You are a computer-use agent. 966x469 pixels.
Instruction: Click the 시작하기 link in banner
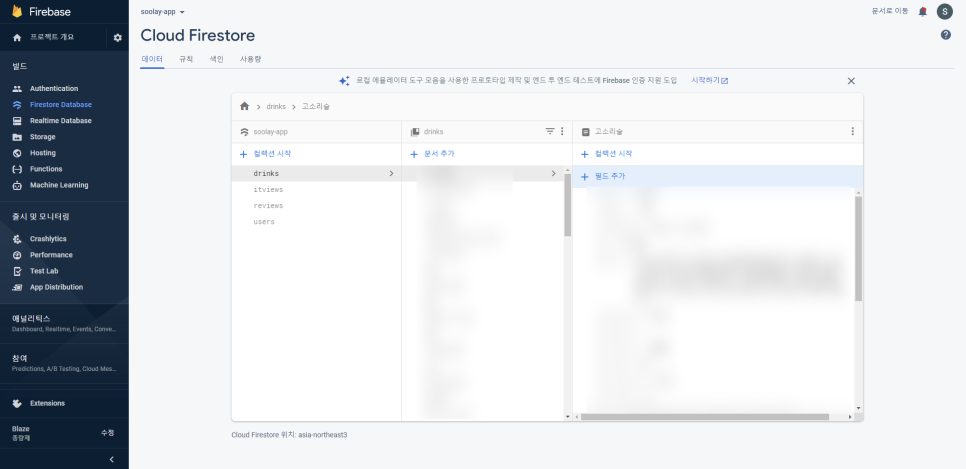tap(710, 81)
